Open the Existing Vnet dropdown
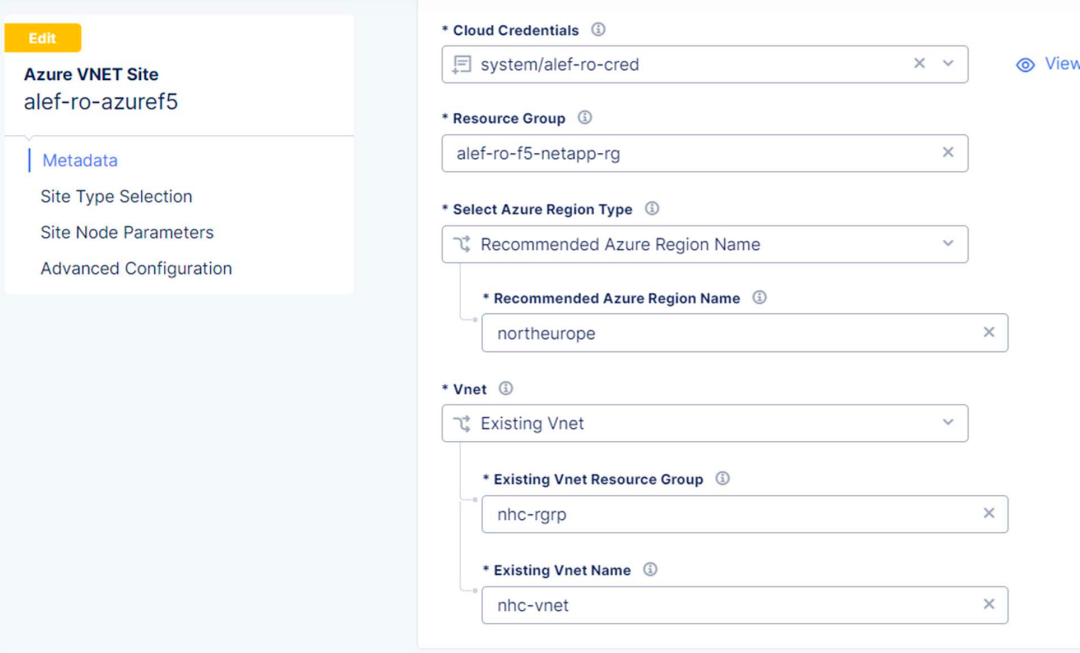The height and width of the screenshot is (653, 1080). coord(705,423)
